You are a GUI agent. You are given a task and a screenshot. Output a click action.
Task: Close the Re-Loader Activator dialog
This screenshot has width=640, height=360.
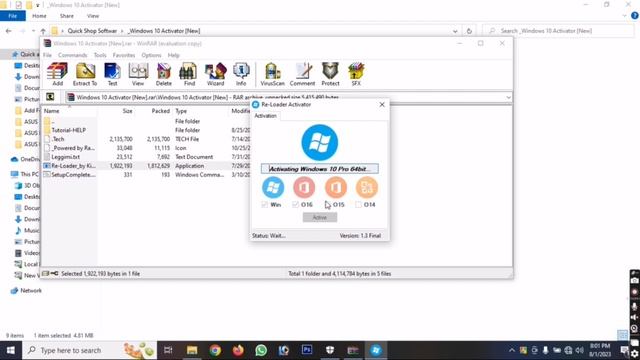click(382, 104)
